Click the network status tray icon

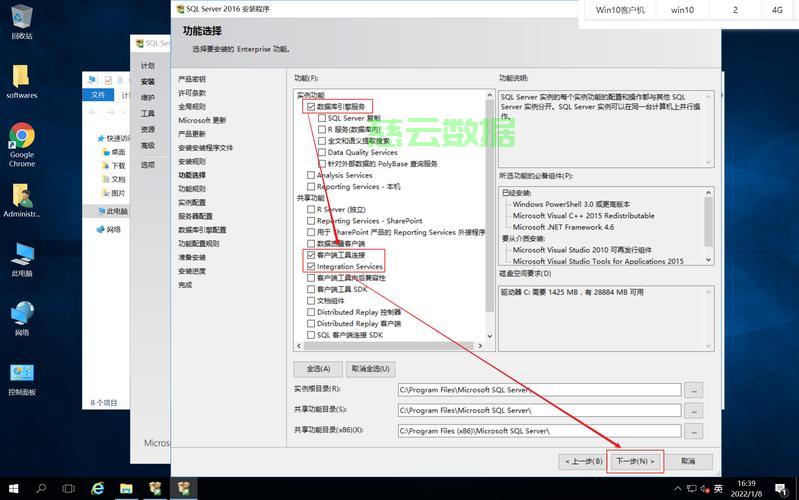pyautogui.click(x=691, y=489)
